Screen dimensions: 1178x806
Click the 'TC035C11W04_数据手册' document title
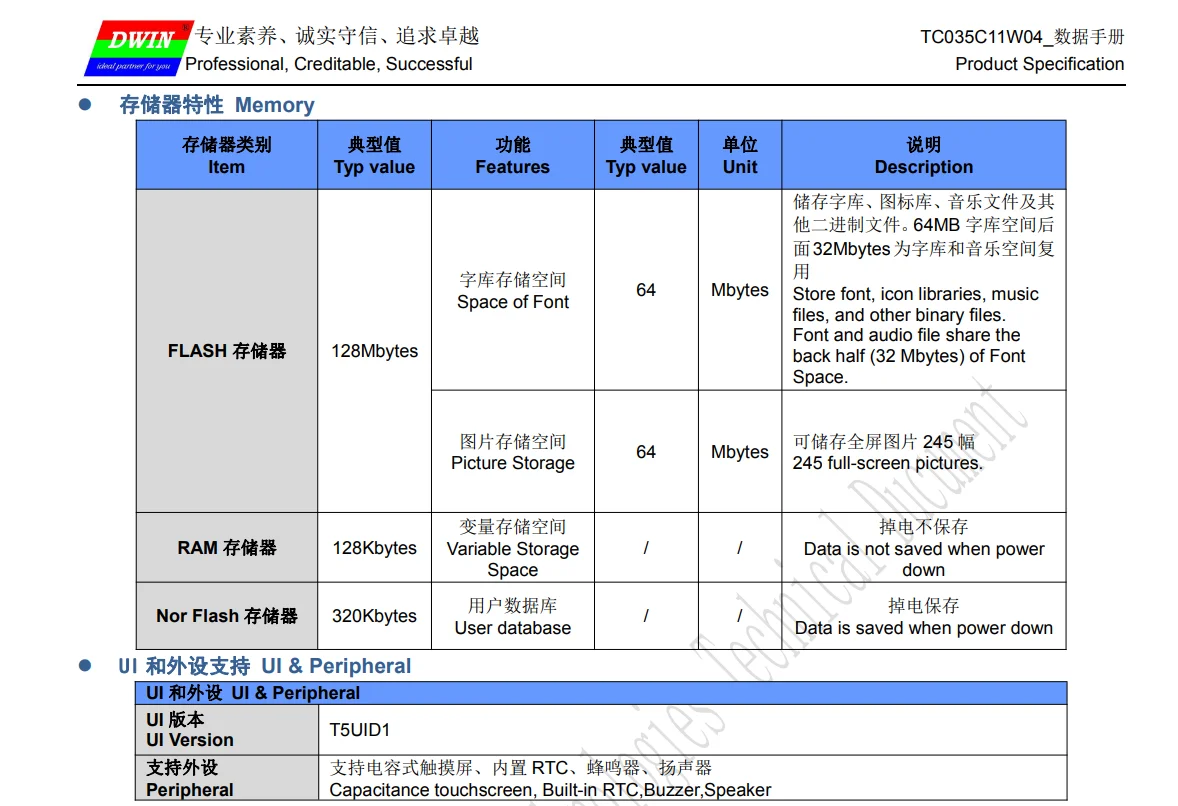pos(1022,37)
